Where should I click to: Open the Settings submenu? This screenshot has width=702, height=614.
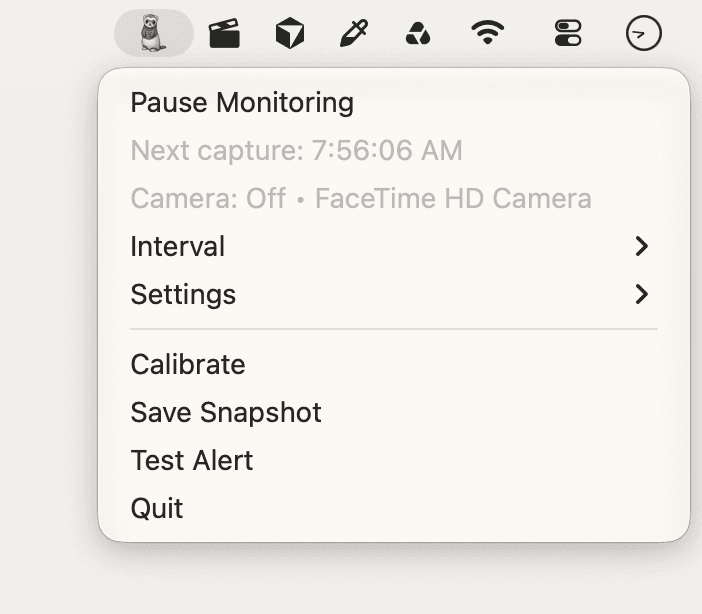click(x=394, y=294)
